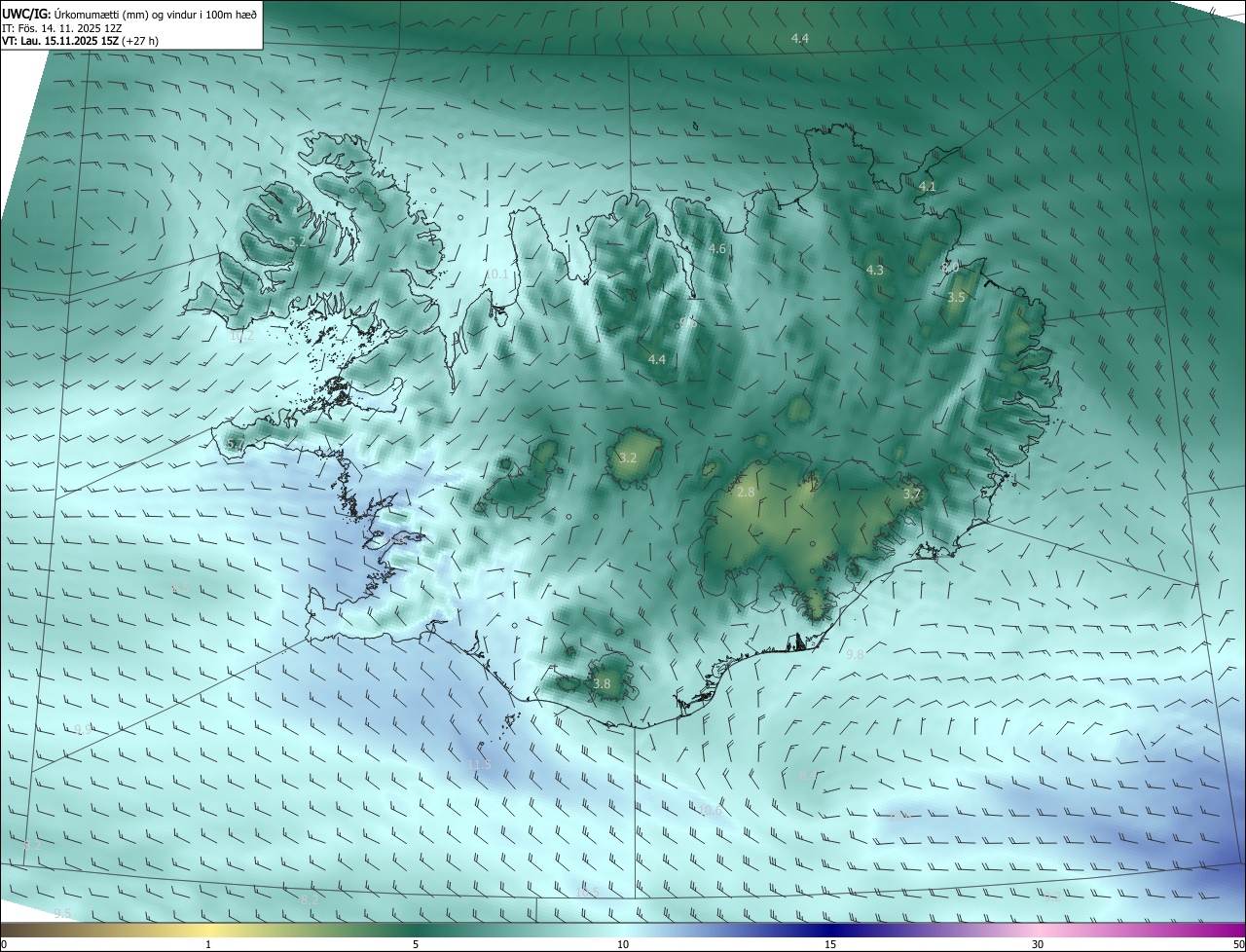1246x952 pixels.
Task: Click the legend tick labeled 50
Action: [x=1238, y=944]
